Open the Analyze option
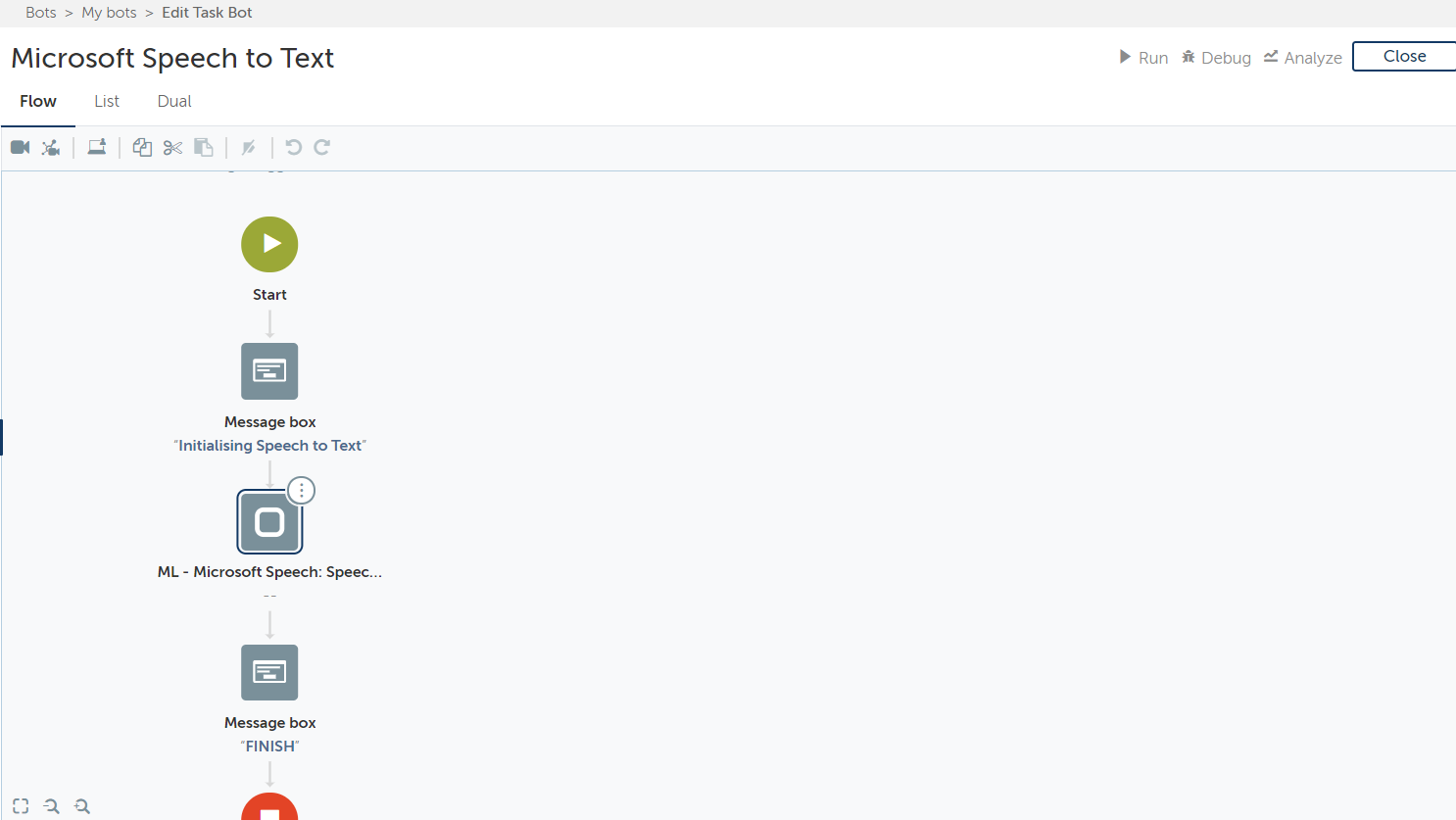1456x820 pixels. tap(1302, 57)
